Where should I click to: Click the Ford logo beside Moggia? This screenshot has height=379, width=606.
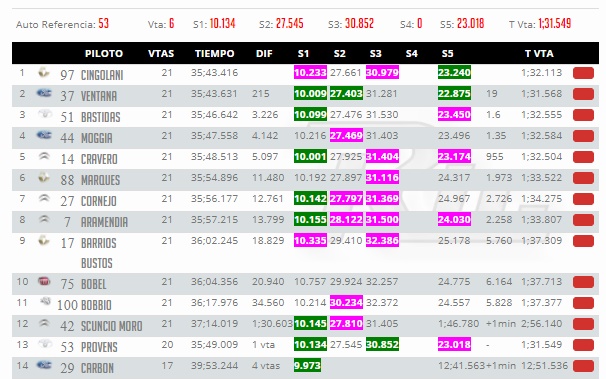pos(44,135)
